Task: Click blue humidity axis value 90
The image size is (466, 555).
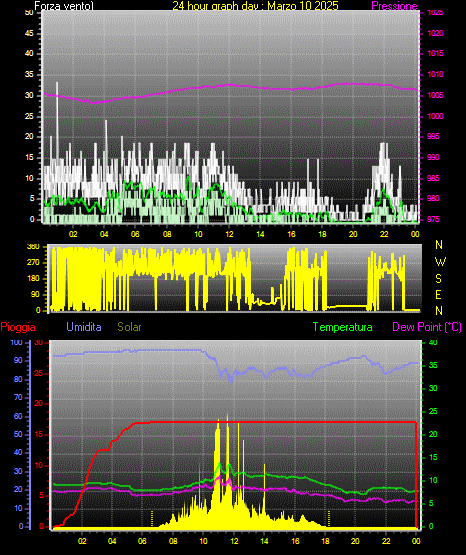Action: [x=18, y=360]
